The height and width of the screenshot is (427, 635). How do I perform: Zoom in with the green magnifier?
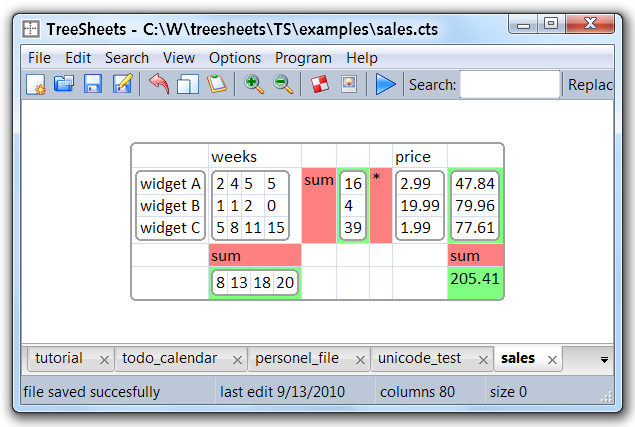pos(254,84)
